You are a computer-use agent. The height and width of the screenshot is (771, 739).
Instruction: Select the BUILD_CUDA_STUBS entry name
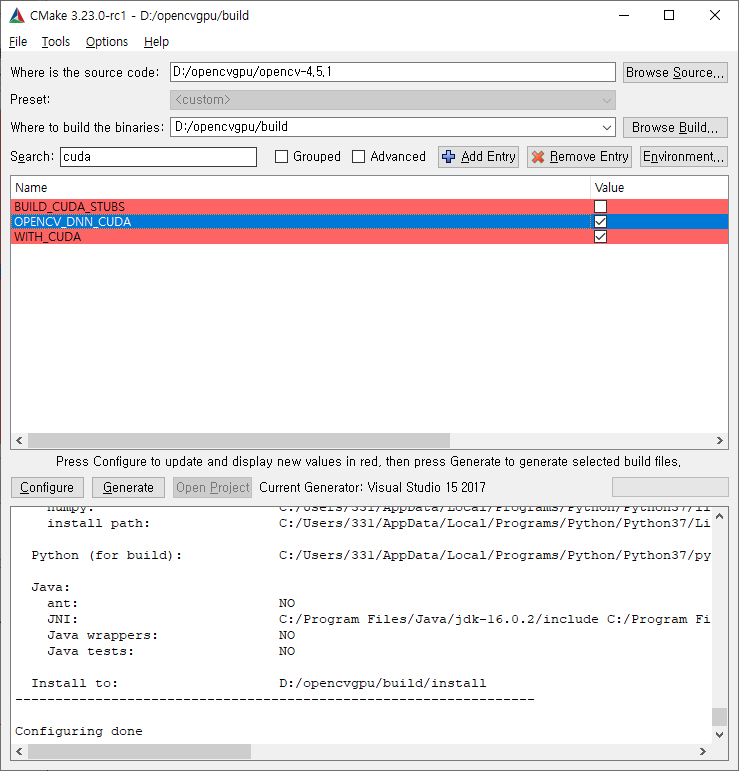[x=69, y=207]
